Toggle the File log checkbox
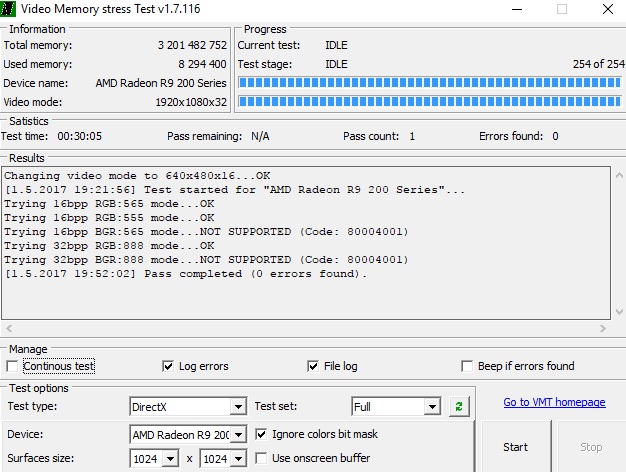 313,366
